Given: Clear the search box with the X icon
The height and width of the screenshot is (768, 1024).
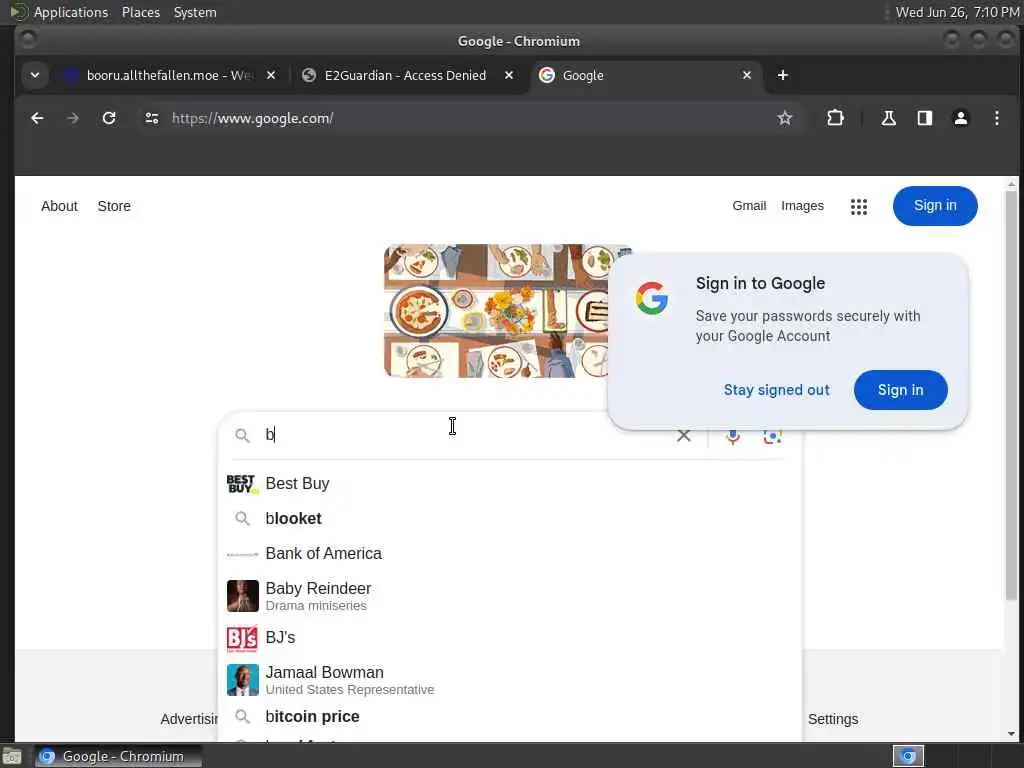Looking at the screenshot, I should coord(684,436).
